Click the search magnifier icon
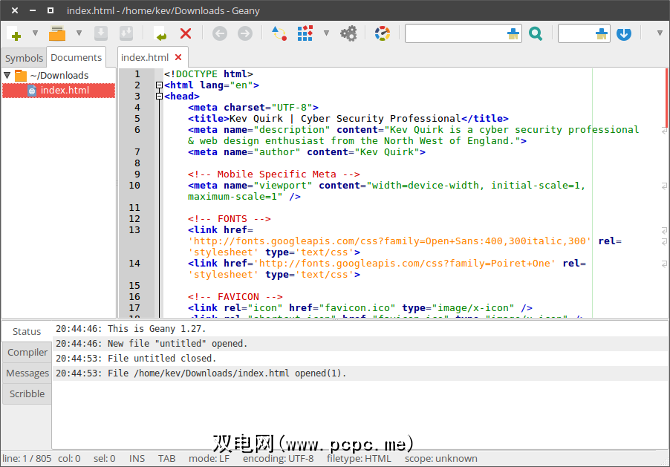 click(536, 34)
